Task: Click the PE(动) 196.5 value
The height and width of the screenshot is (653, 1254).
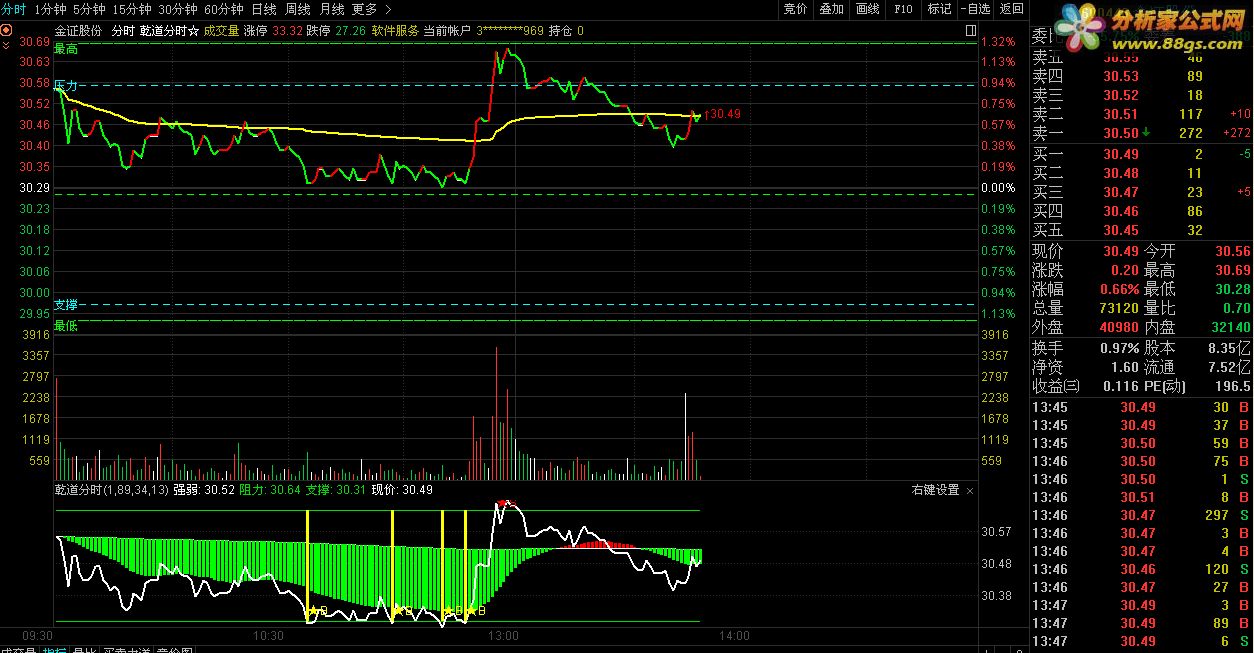Action: (1234, 386)
